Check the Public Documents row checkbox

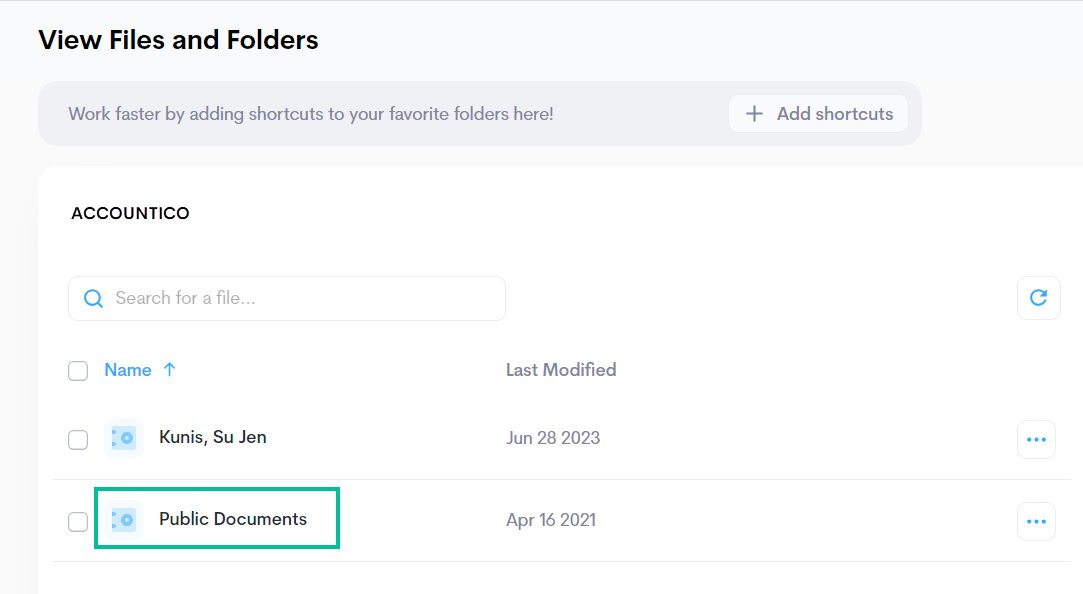(x=78, y=522)
